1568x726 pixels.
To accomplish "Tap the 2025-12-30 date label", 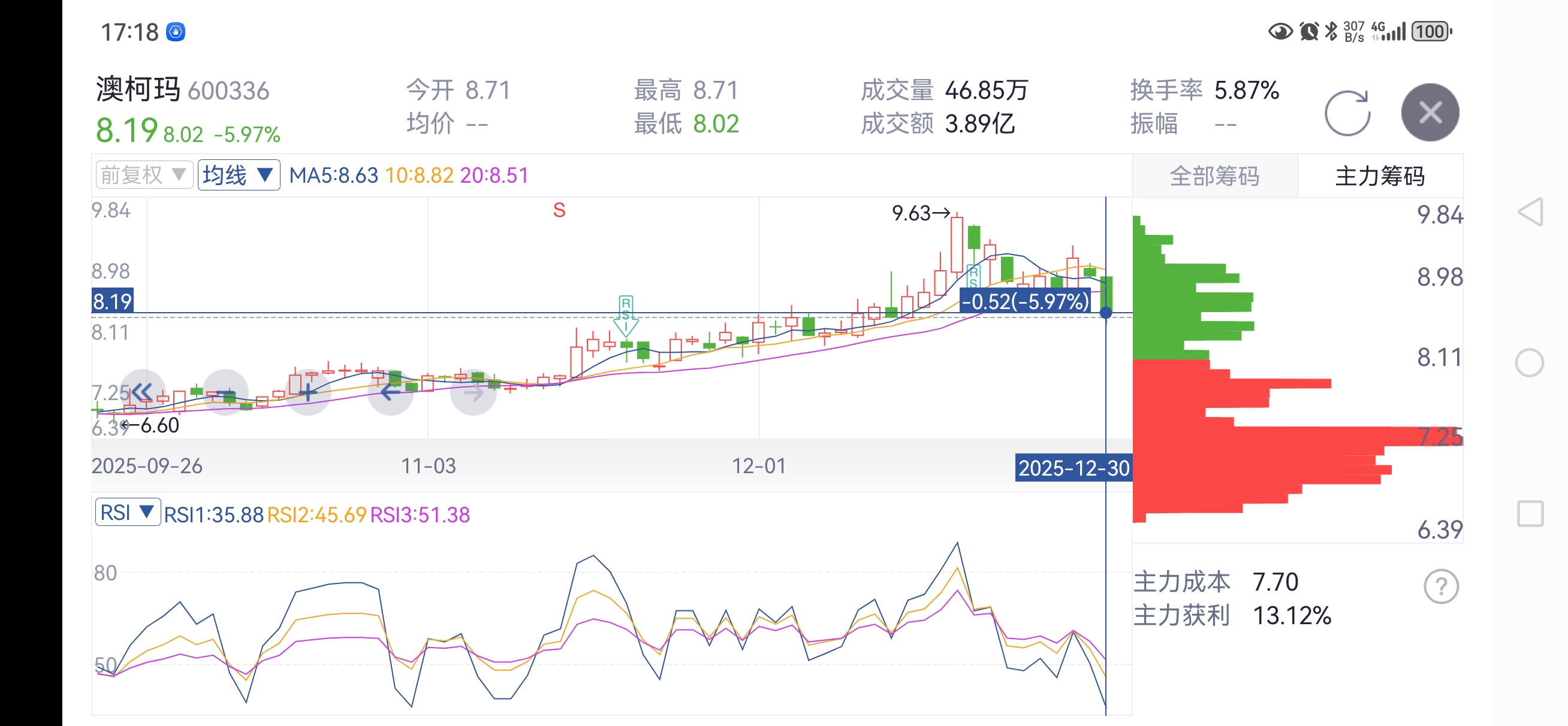I will click(1073, 468).
